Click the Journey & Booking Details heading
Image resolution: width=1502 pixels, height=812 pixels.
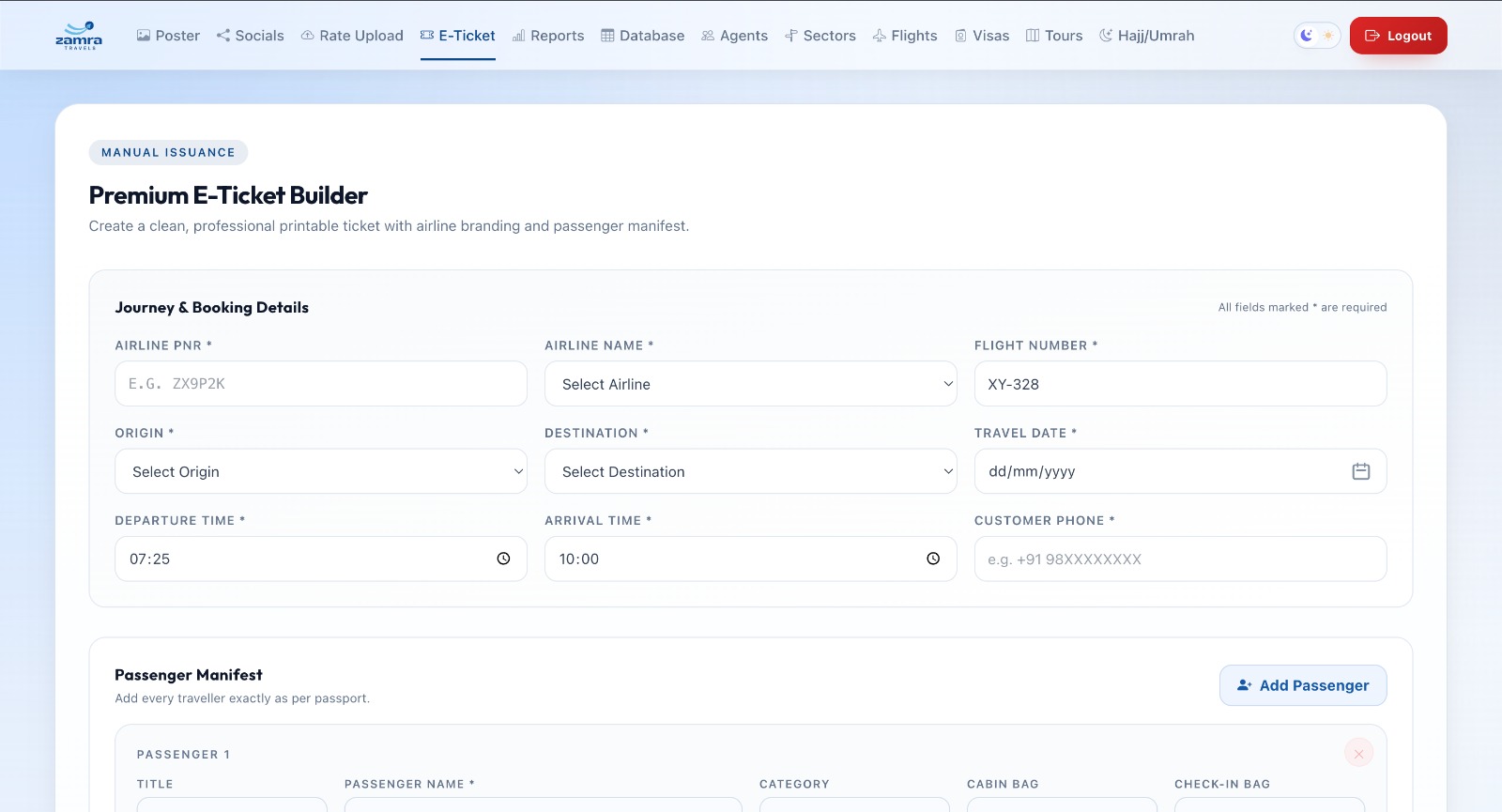(212, 307)
